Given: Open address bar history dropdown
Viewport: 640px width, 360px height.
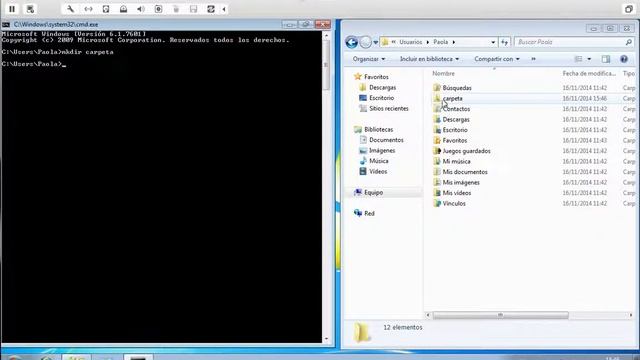Looking at the screenshot, I should click(493, 42).
